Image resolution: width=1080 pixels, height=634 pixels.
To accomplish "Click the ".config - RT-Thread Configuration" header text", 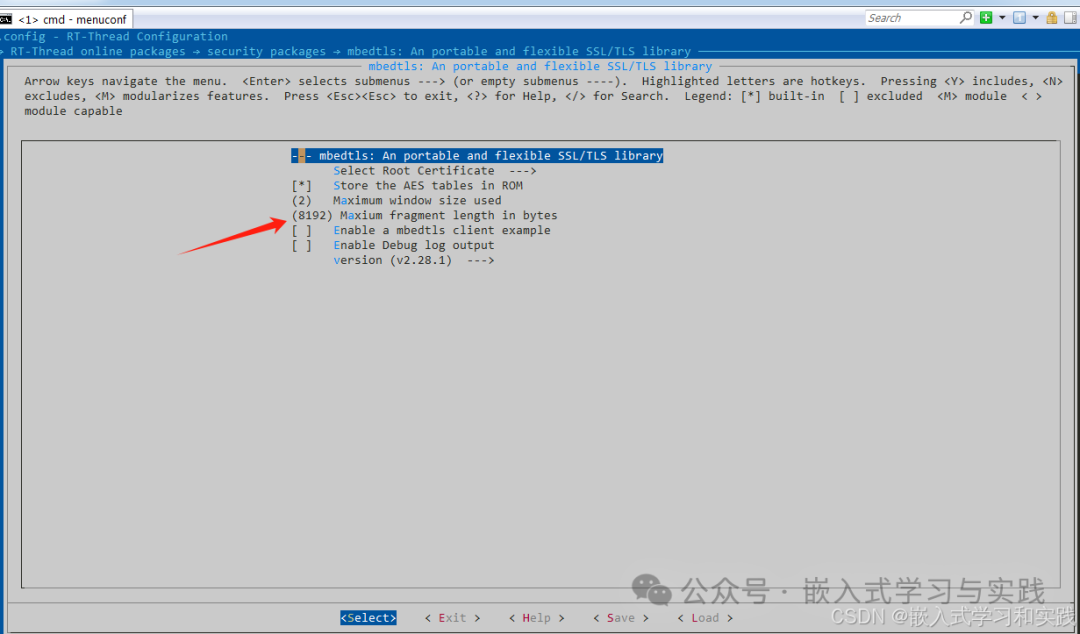I will tap(114, 37).
